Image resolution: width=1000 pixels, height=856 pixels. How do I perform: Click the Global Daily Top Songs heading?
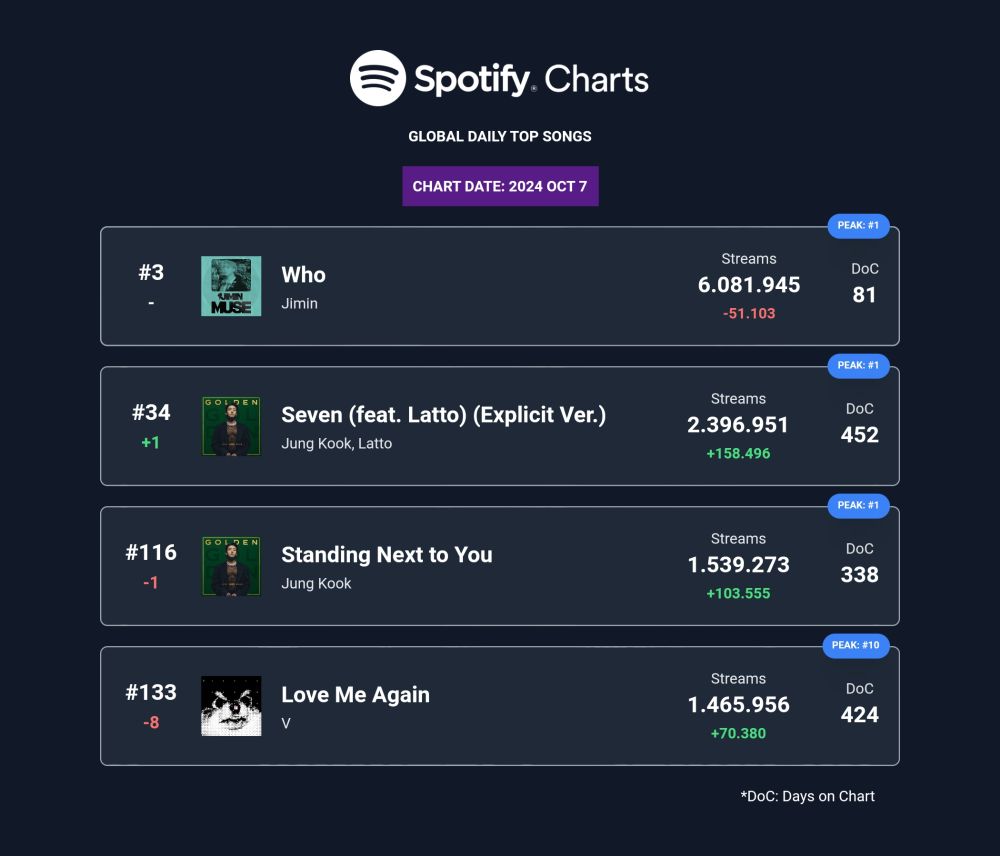pyautogui.click(x=500, y=137)
